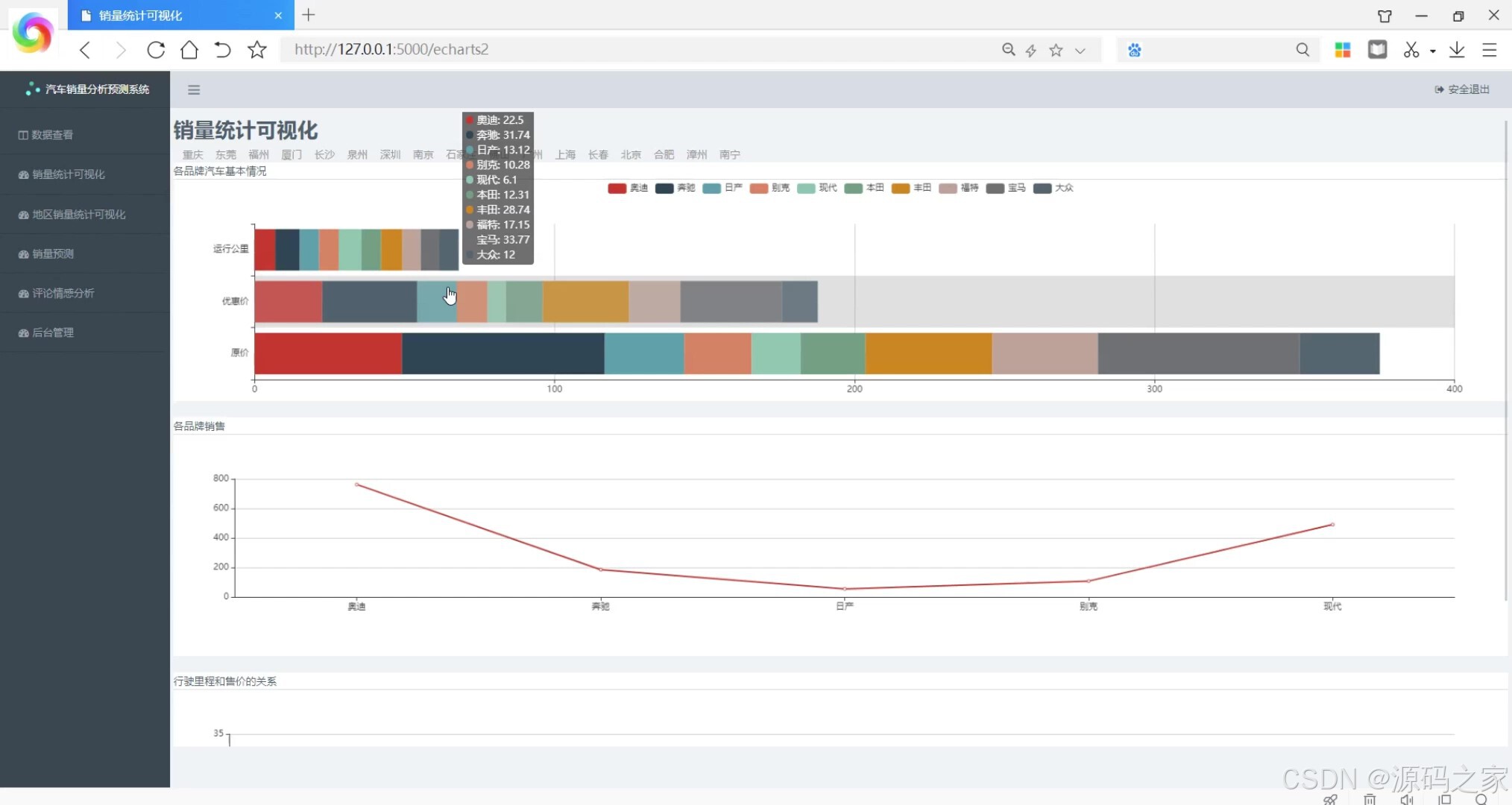Toggle the sidebar hamburger menu
This screenshot has width=1512, height=805.
click(194, 90)
